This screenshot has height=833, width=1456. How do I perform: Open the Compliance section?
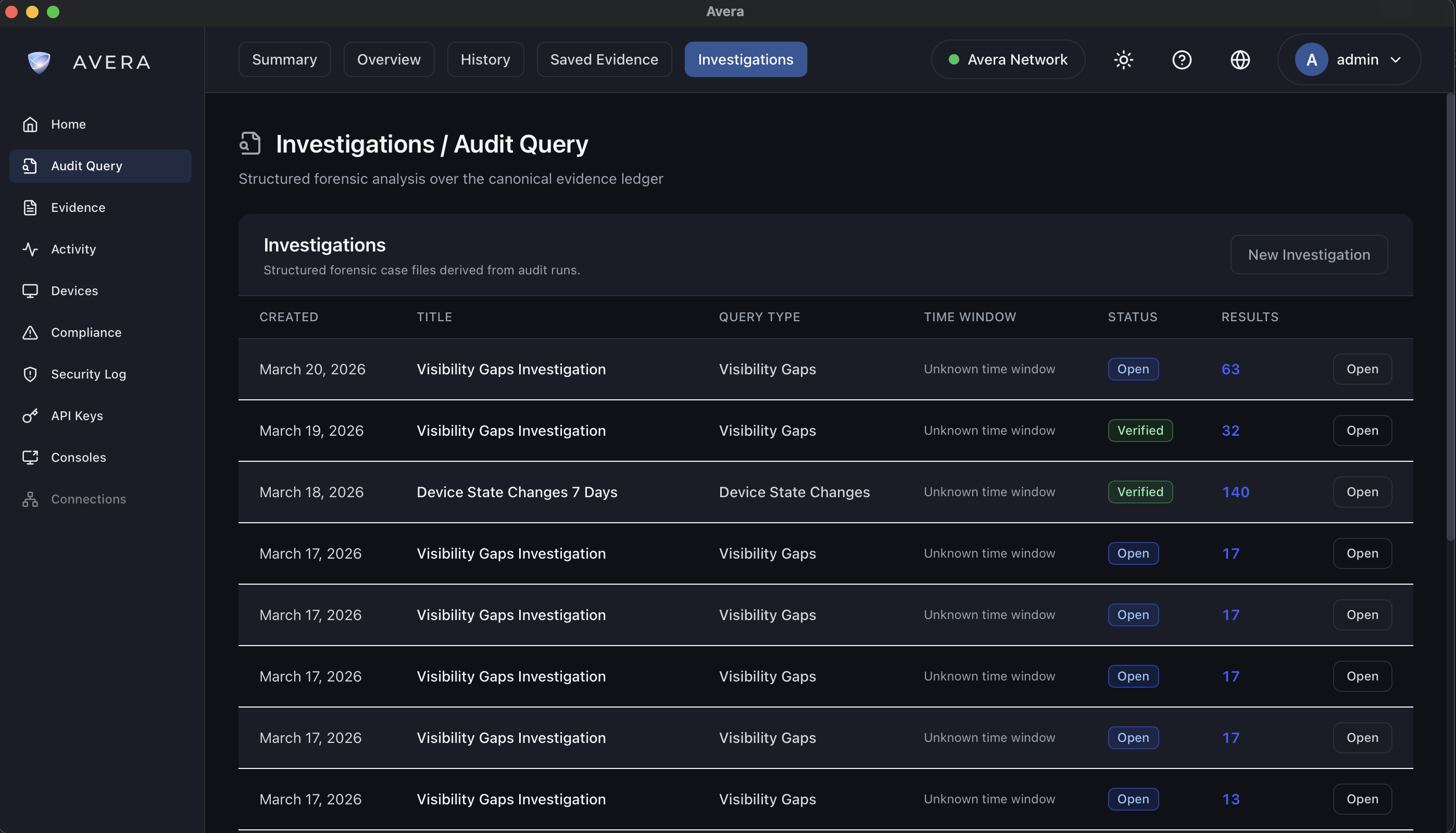pyautogui.click(x=86, y=332)
